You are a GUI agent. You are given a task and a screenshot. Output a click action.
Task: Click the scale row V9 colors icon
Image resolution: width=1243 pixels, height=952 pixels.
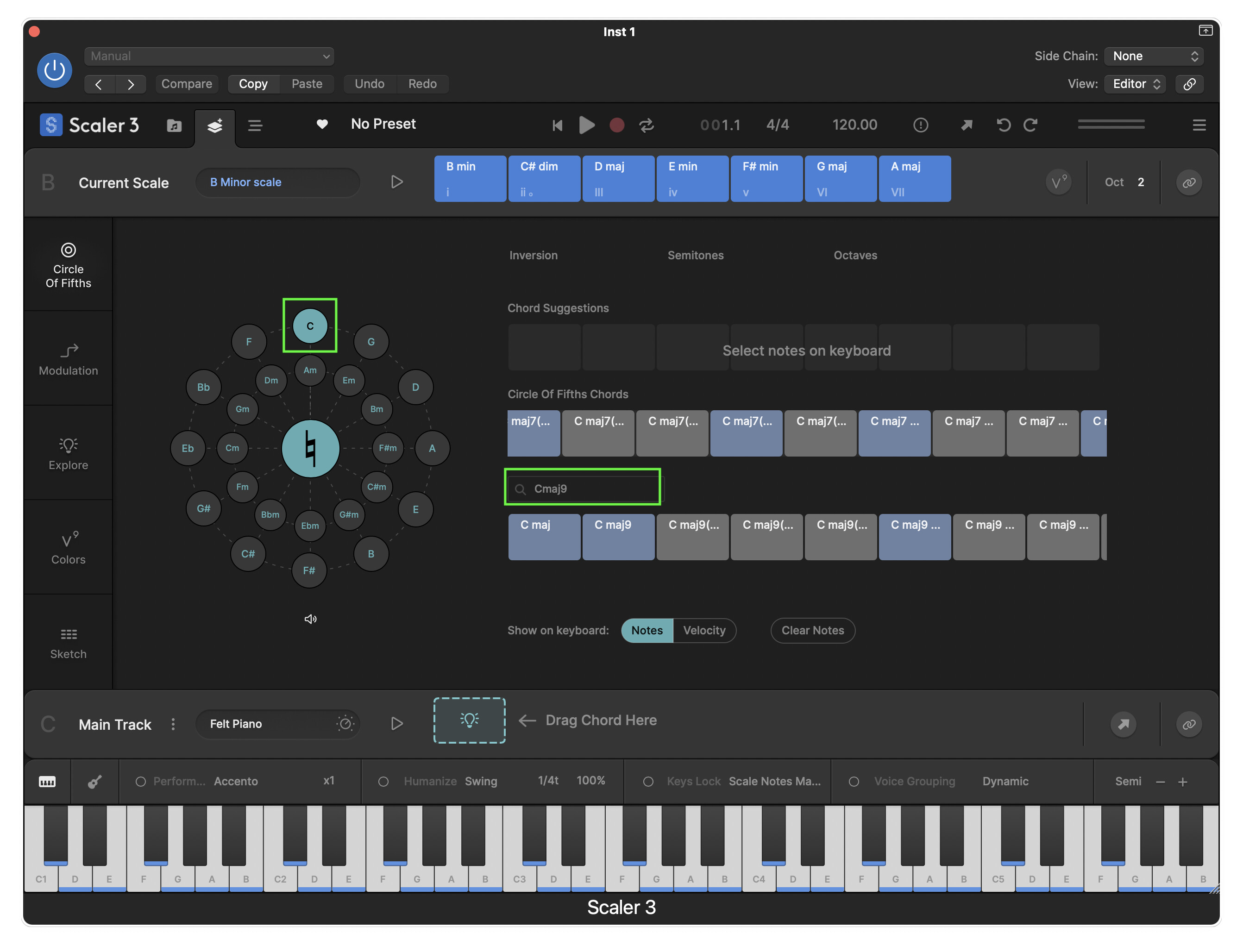(x=1058, y=182)
